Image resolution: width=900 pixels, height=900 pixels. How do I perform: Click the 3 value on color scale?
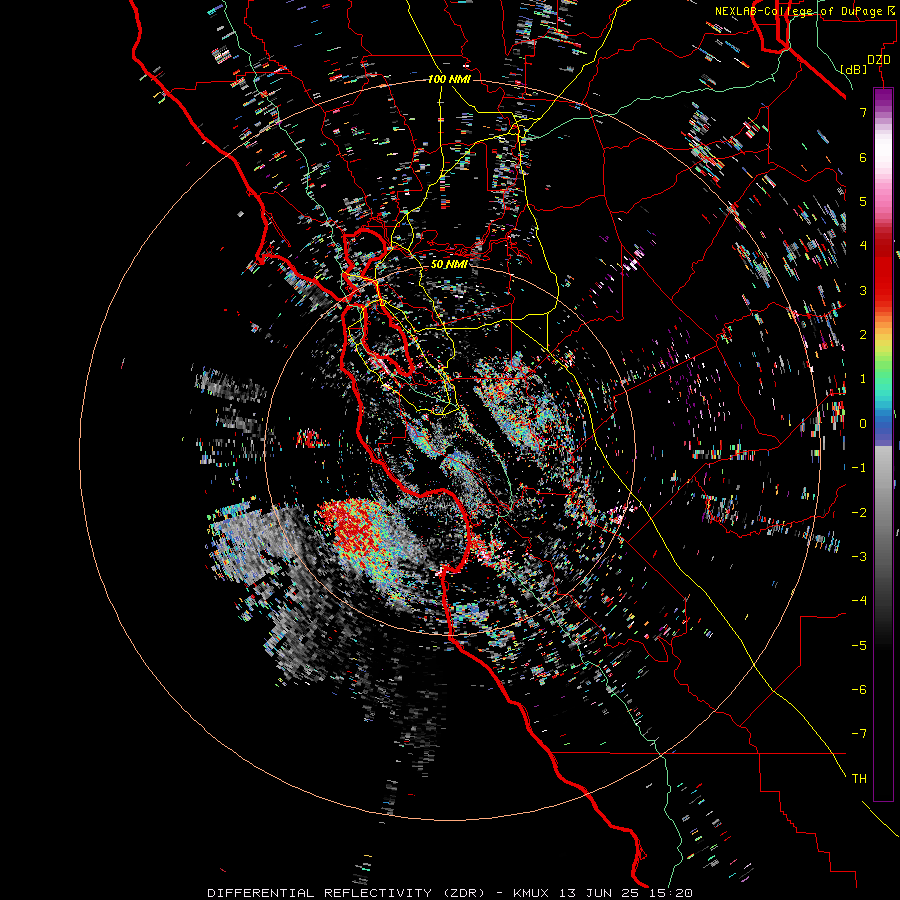863,290
